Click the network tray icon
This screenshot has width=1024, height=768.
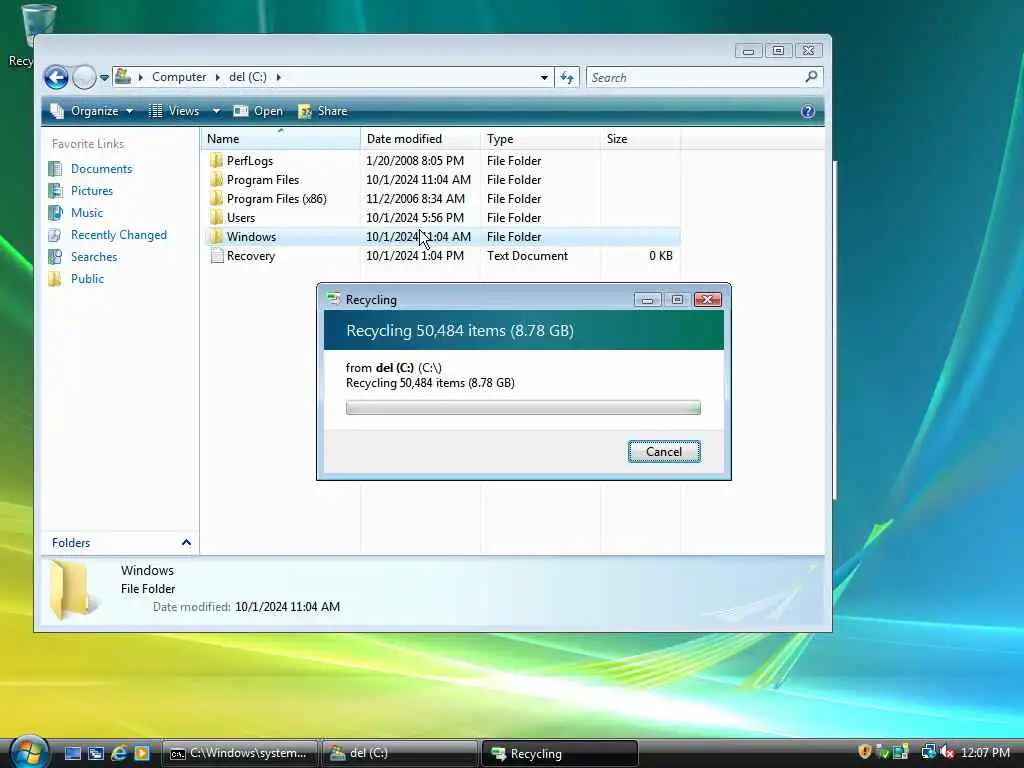click(x=928, y=752)
